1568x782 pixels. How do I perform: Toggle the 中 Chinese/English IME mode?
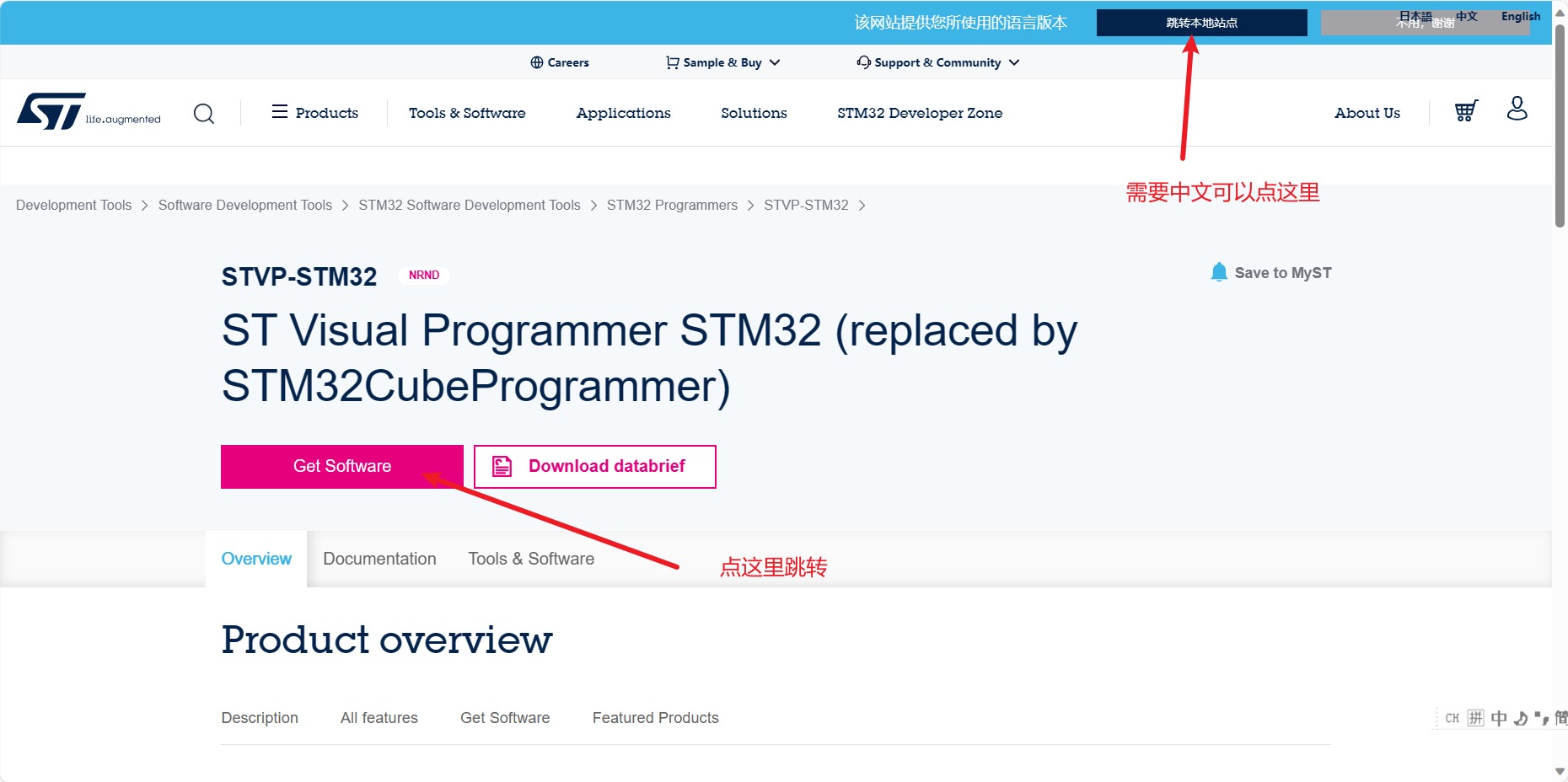(x=1499, y=718)
